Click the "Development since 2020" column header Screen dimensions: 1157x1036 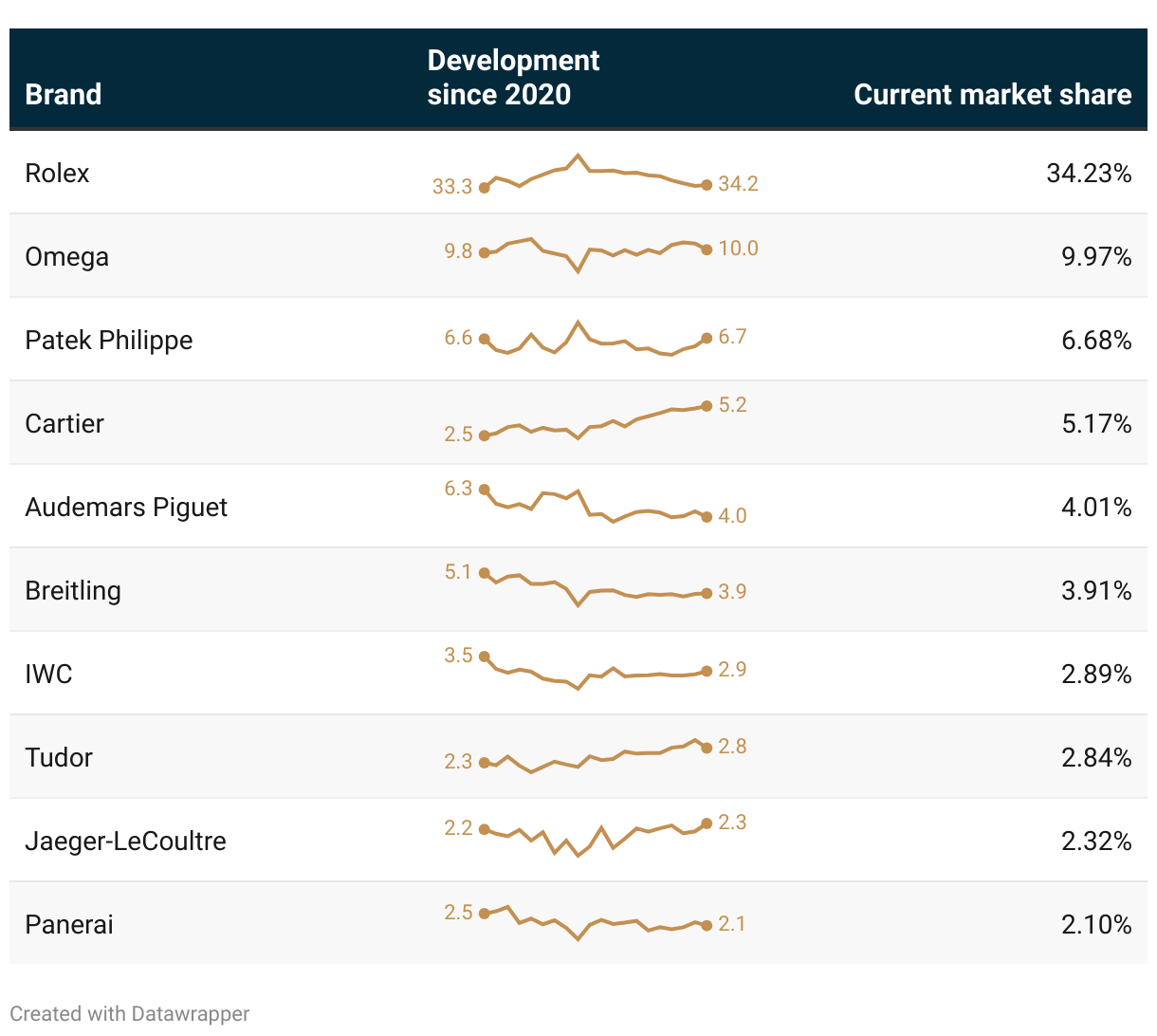coord(513,78)
